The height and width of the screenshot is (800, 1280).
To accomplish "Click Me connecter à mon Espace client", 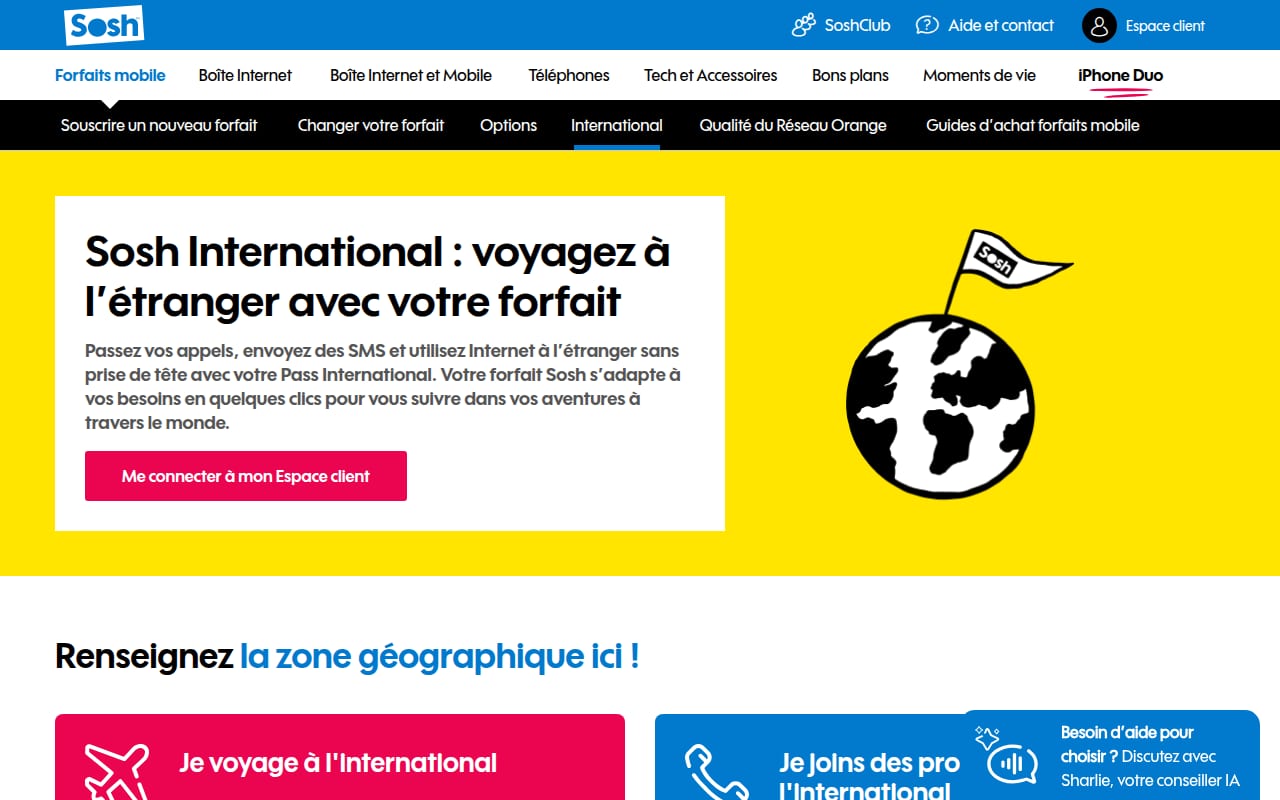I will pyautogui.click(x=246, y=476).
